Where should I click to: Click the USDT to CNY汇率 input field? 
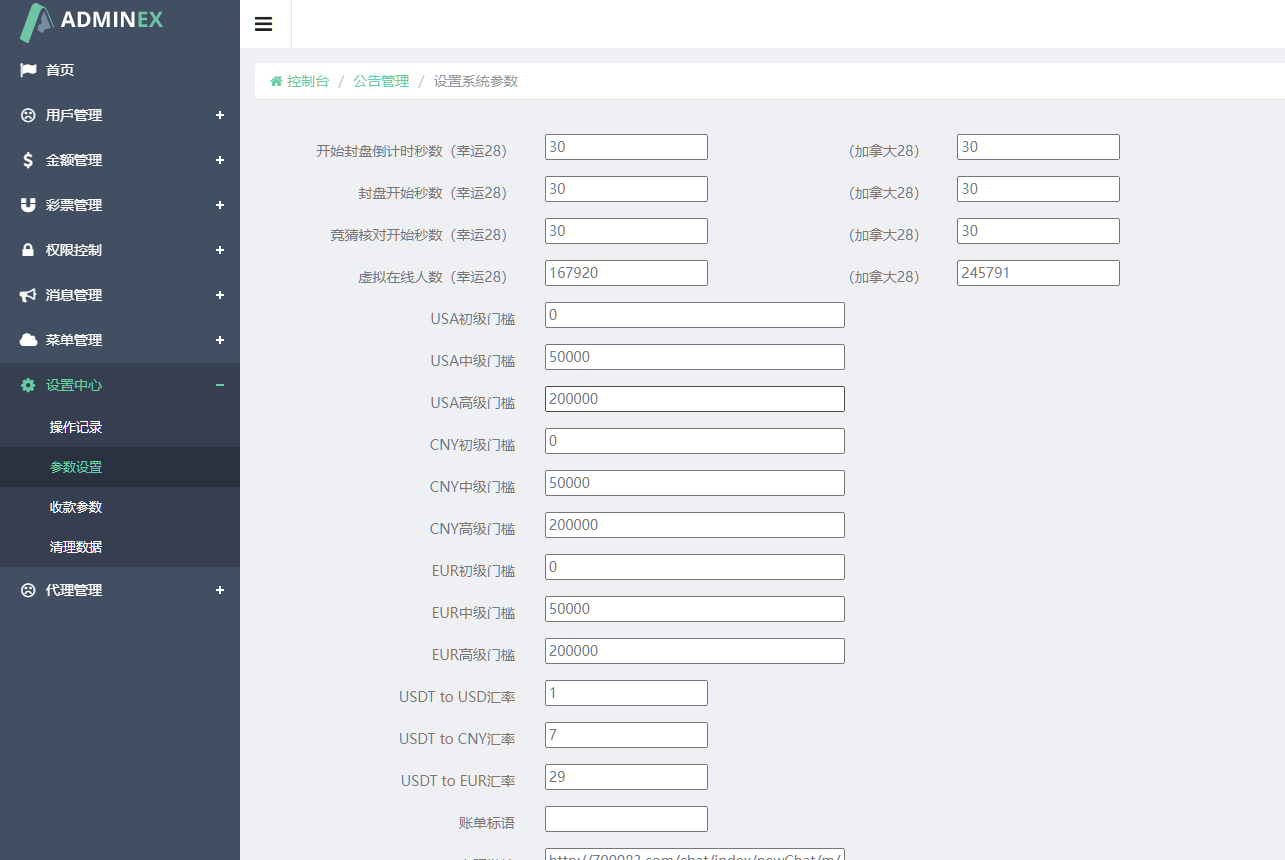pos(626,735)
